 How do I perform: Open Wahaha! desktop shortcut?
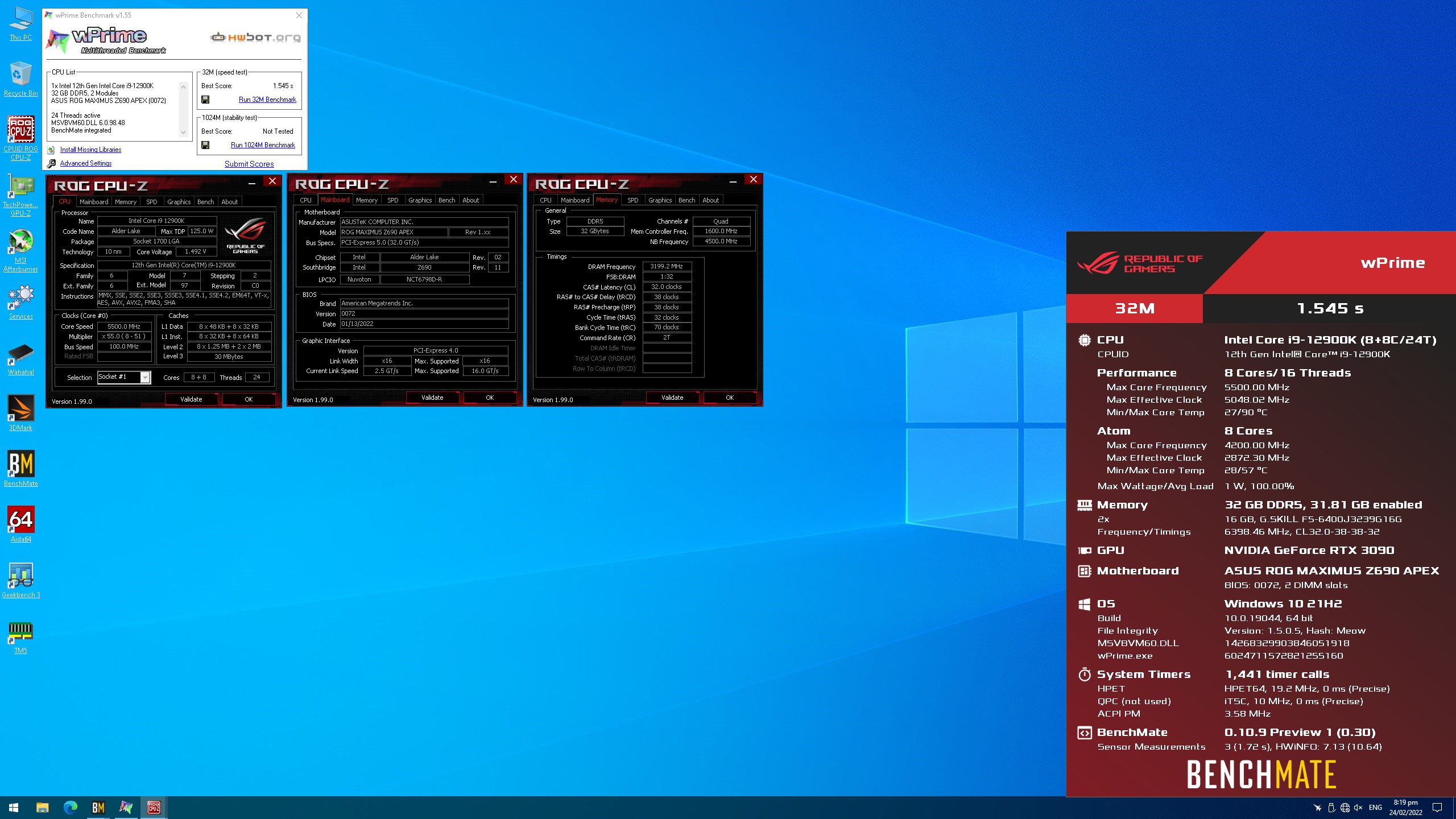(20, 358)
